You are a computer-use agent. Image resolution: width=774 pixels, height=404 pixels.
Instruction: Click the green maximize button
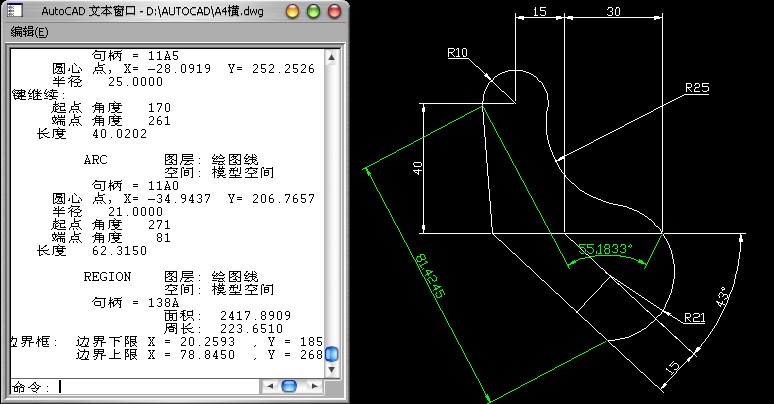(313, 11)
